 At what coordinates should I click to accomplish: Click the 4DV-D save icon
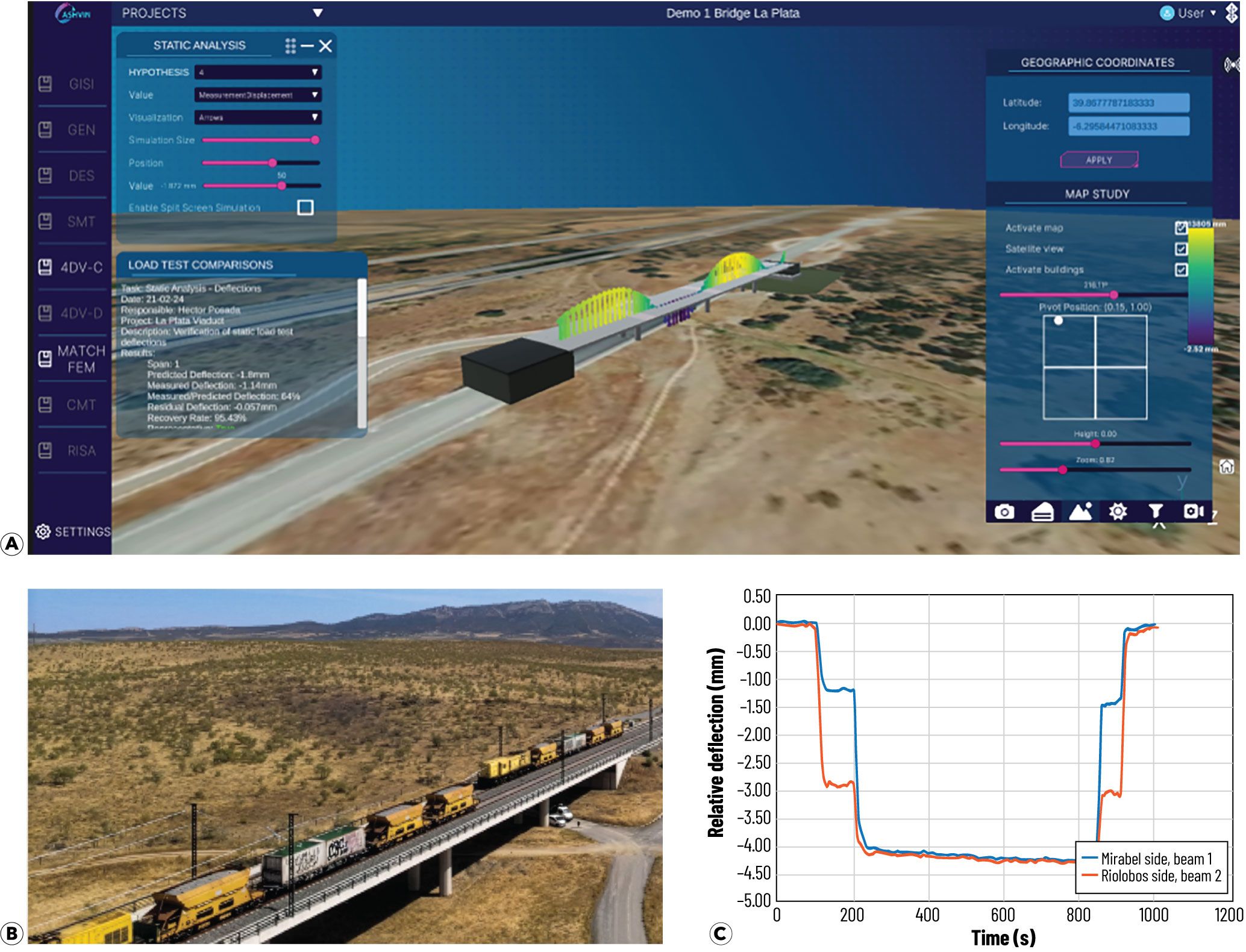click(45, 313)
